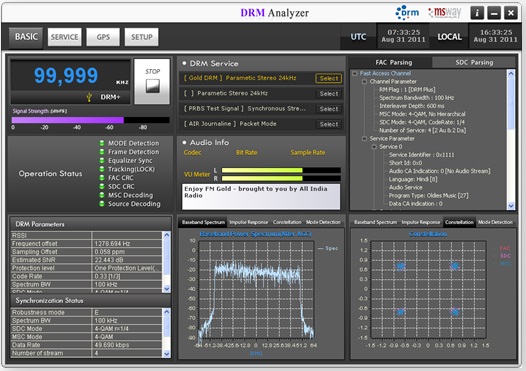Switch to the BASIC tab

[x=26, y=37]
